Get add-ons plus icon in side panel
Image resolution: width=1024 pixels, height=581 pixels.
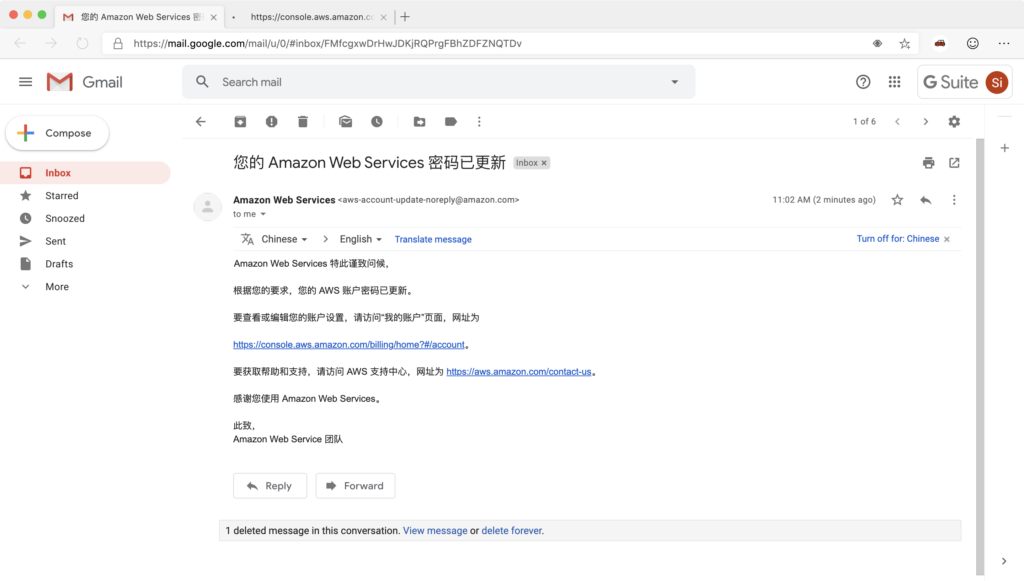pos(1004,148)
